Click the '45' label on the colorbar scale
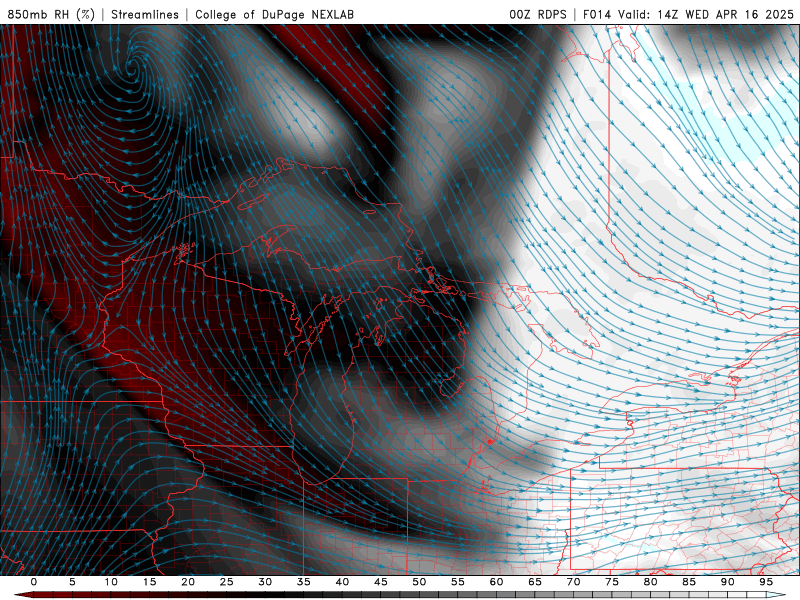This screenshot has height=600, width=800. point(381,582)
